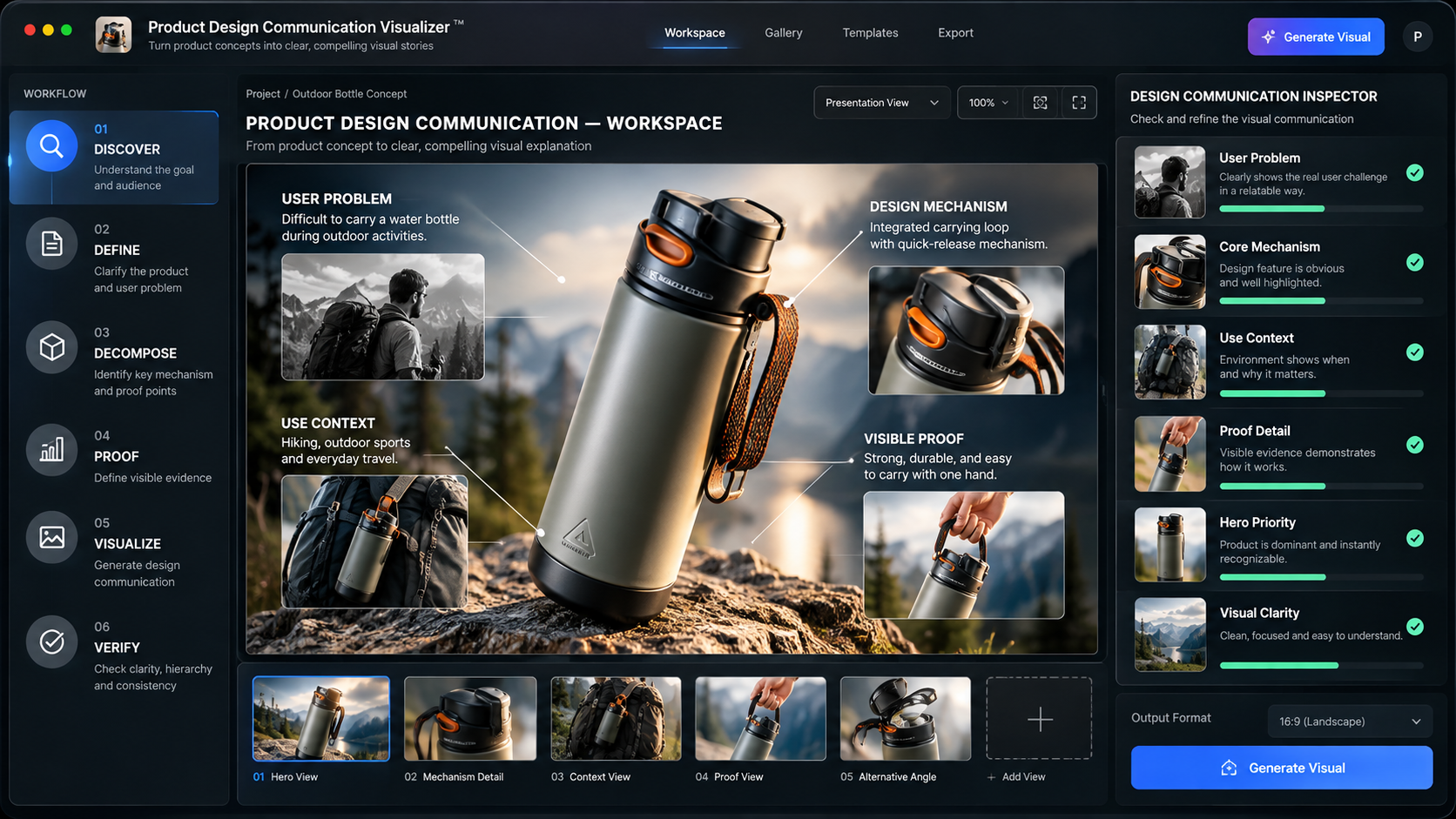Viewport: 1456px width, 819px height.
Task: Open the 16:9 (Landscape) output format dropdown
Action: pos(1350,722)
